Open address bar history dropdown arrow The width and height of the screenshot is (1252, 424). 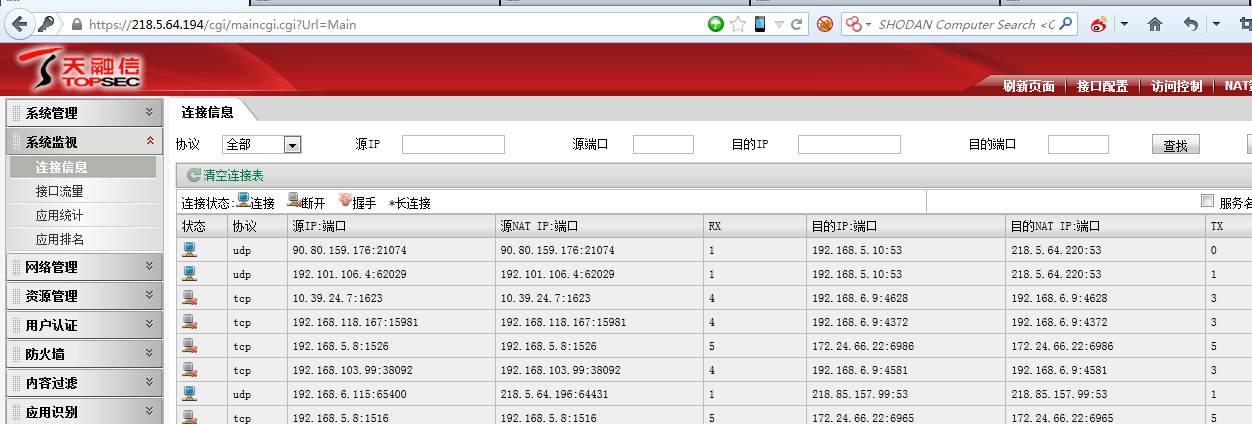pos(779,24)
